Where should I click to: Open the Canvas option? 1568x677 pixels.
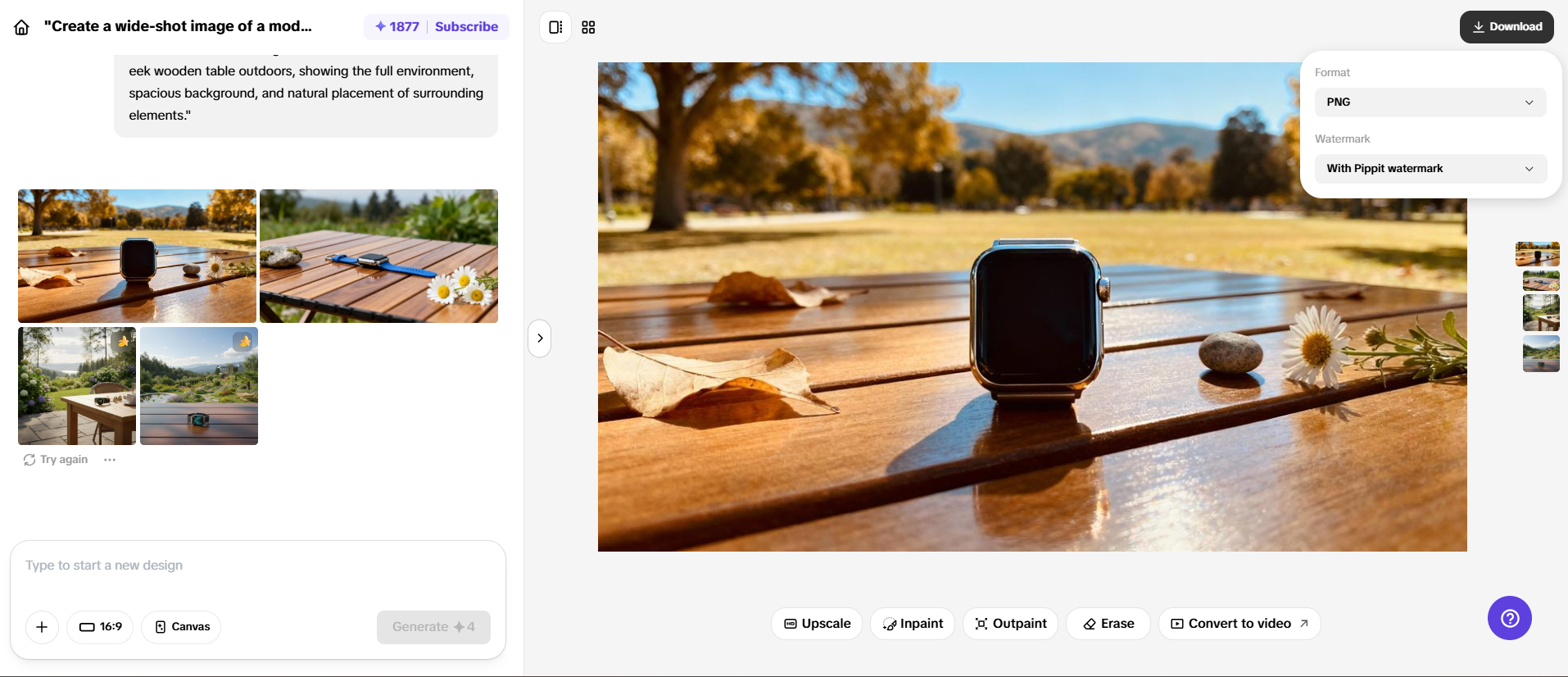click(182, 627)
